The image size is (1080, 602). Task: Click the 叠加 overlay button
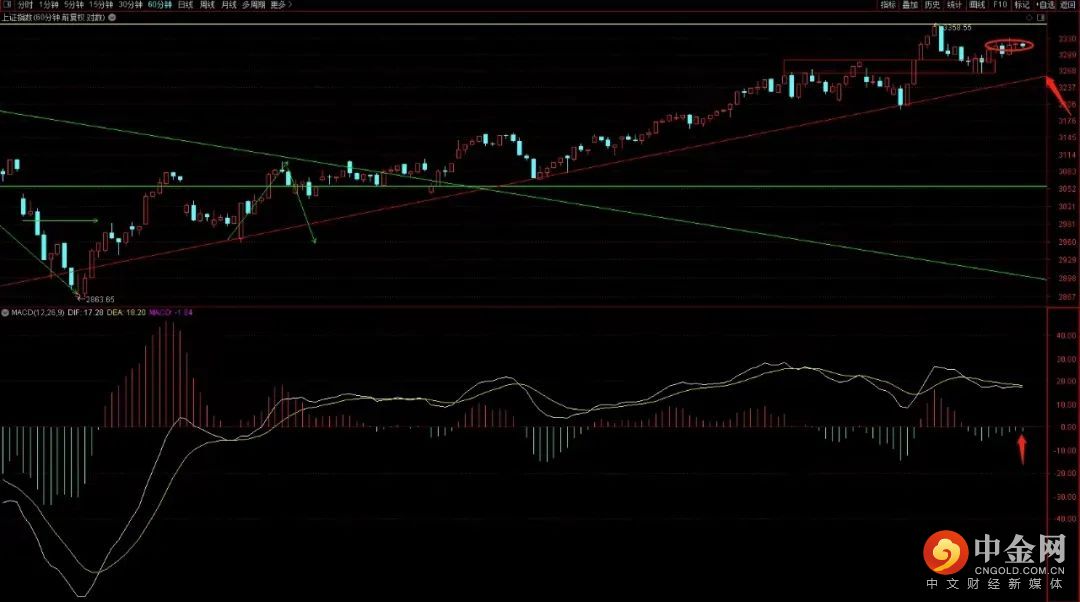910,5
